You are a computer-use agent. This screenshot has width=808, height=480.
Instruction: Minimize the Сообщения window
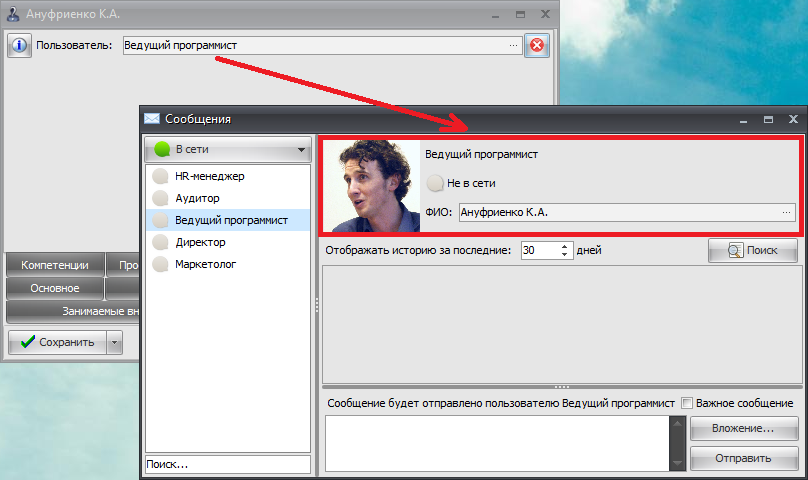[743, 121]
